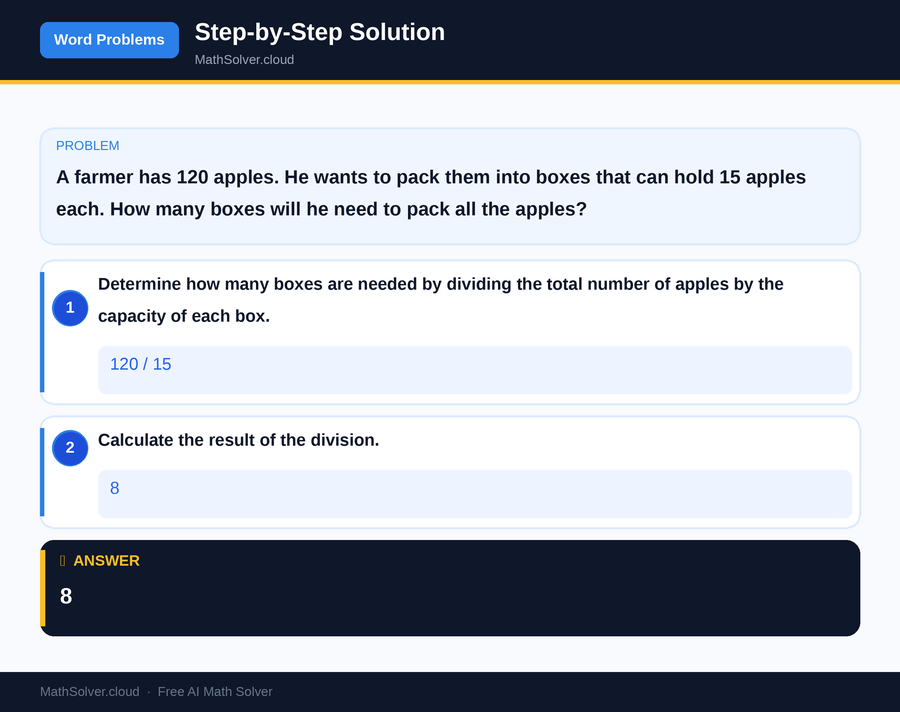Click the result box showing 8
Viewport: 900px width, 712px height.
pyautogui.click(x=475, y=494)
